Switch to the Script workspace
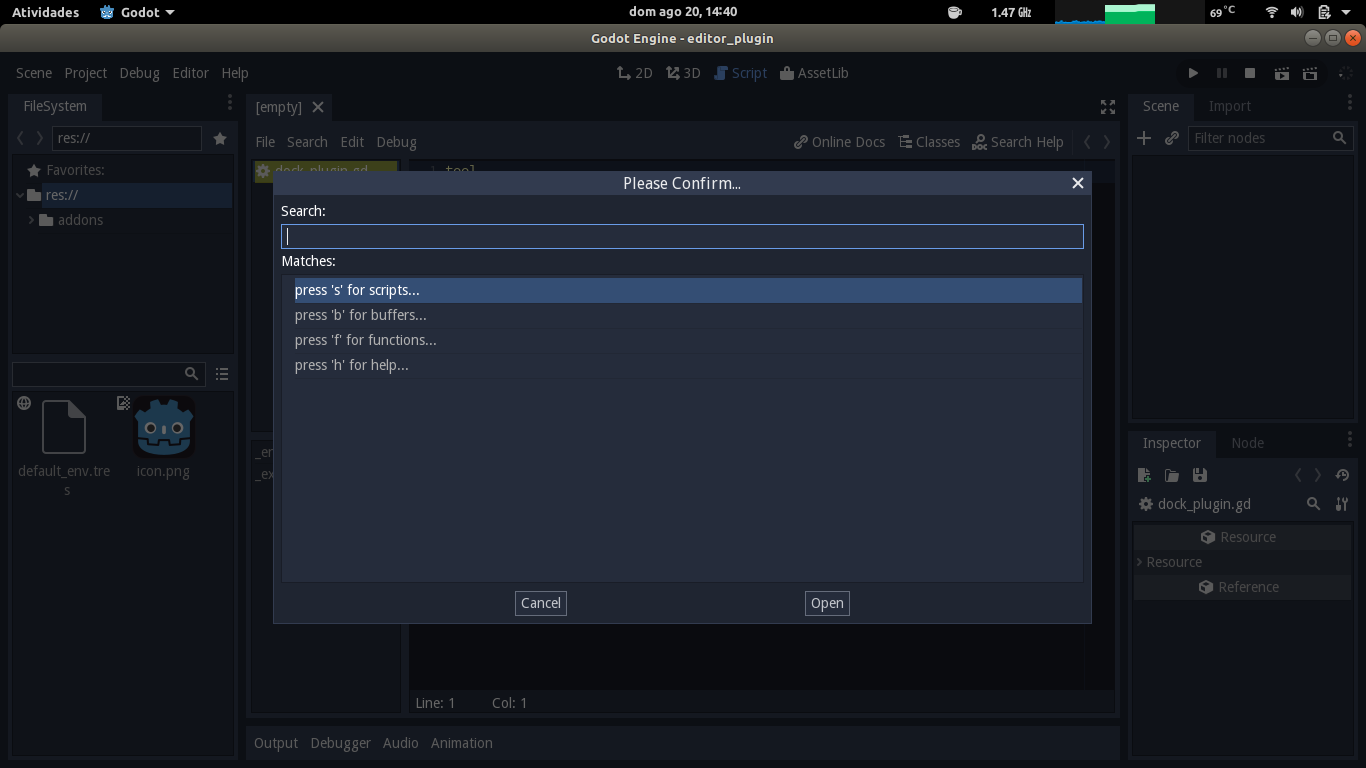1366x768 pixels. (741, 73)
